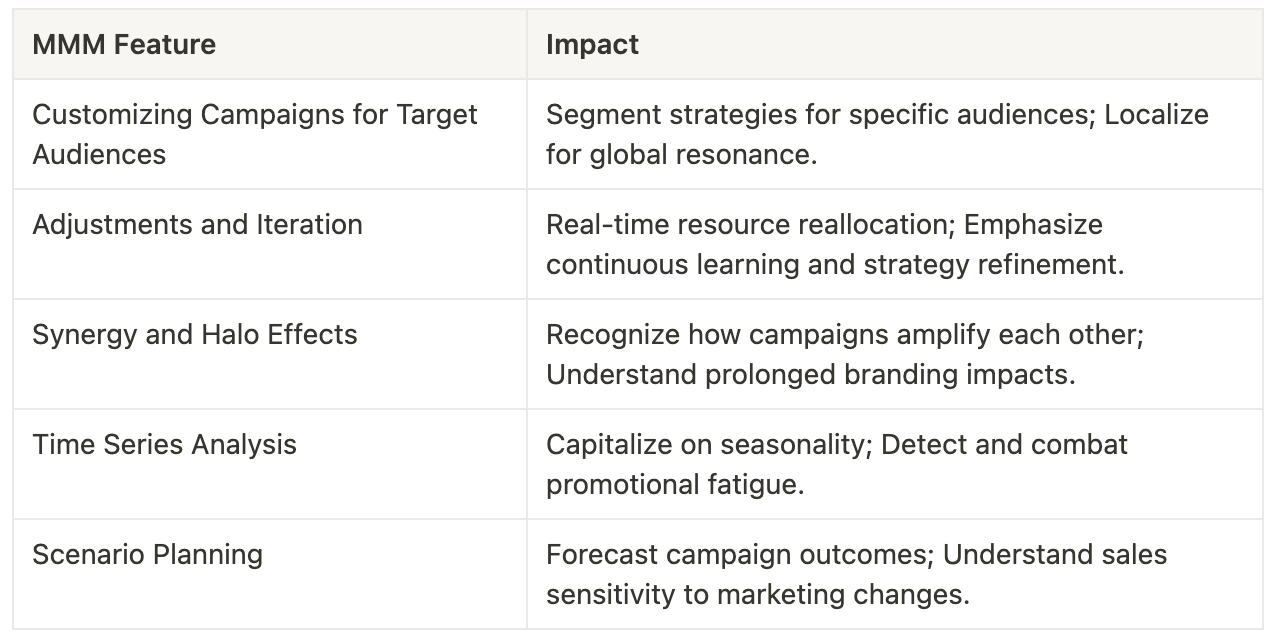Click the 'Capitalize on seasonality' impact cell
The width and height of the screenshot is (1274, 642).
[895, 464]
